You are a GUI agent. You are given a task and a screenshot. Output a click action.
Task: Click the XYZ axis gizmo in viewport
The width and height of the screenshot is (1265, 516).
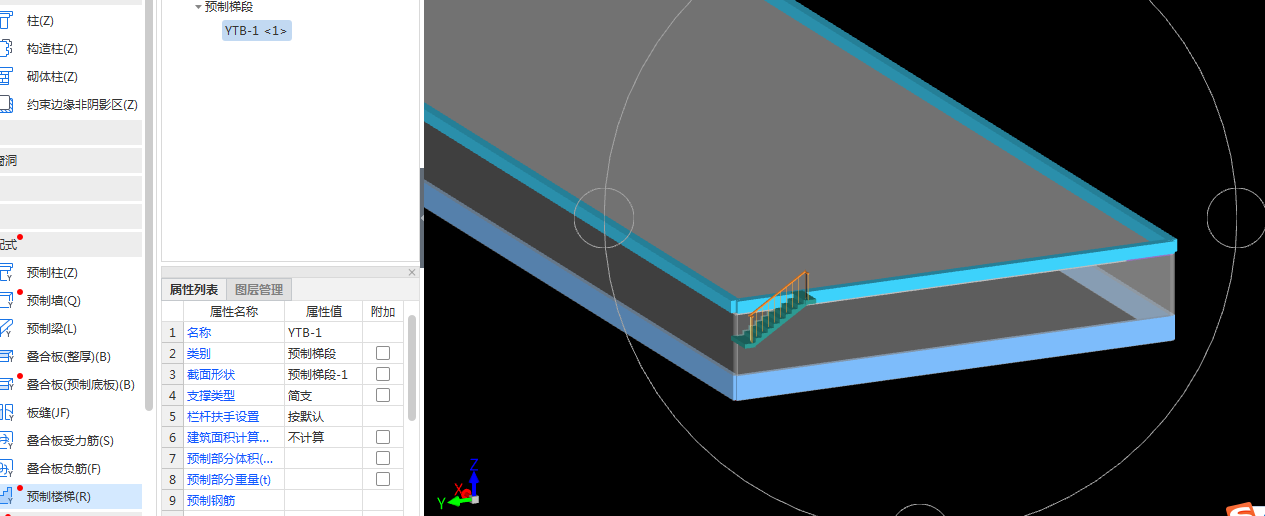[461, 485]
